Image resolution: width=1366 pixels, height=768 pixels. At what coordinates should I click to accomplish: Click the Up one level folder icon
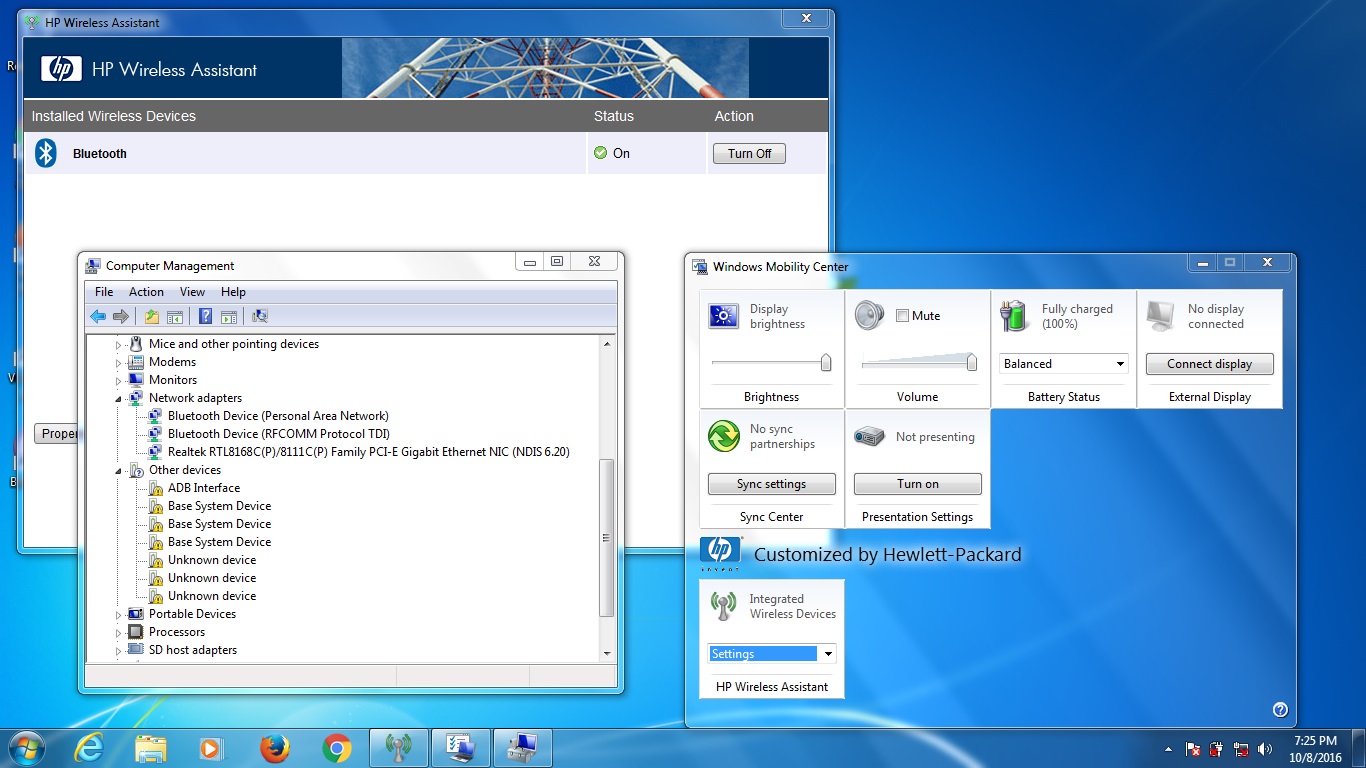point(151,317)
